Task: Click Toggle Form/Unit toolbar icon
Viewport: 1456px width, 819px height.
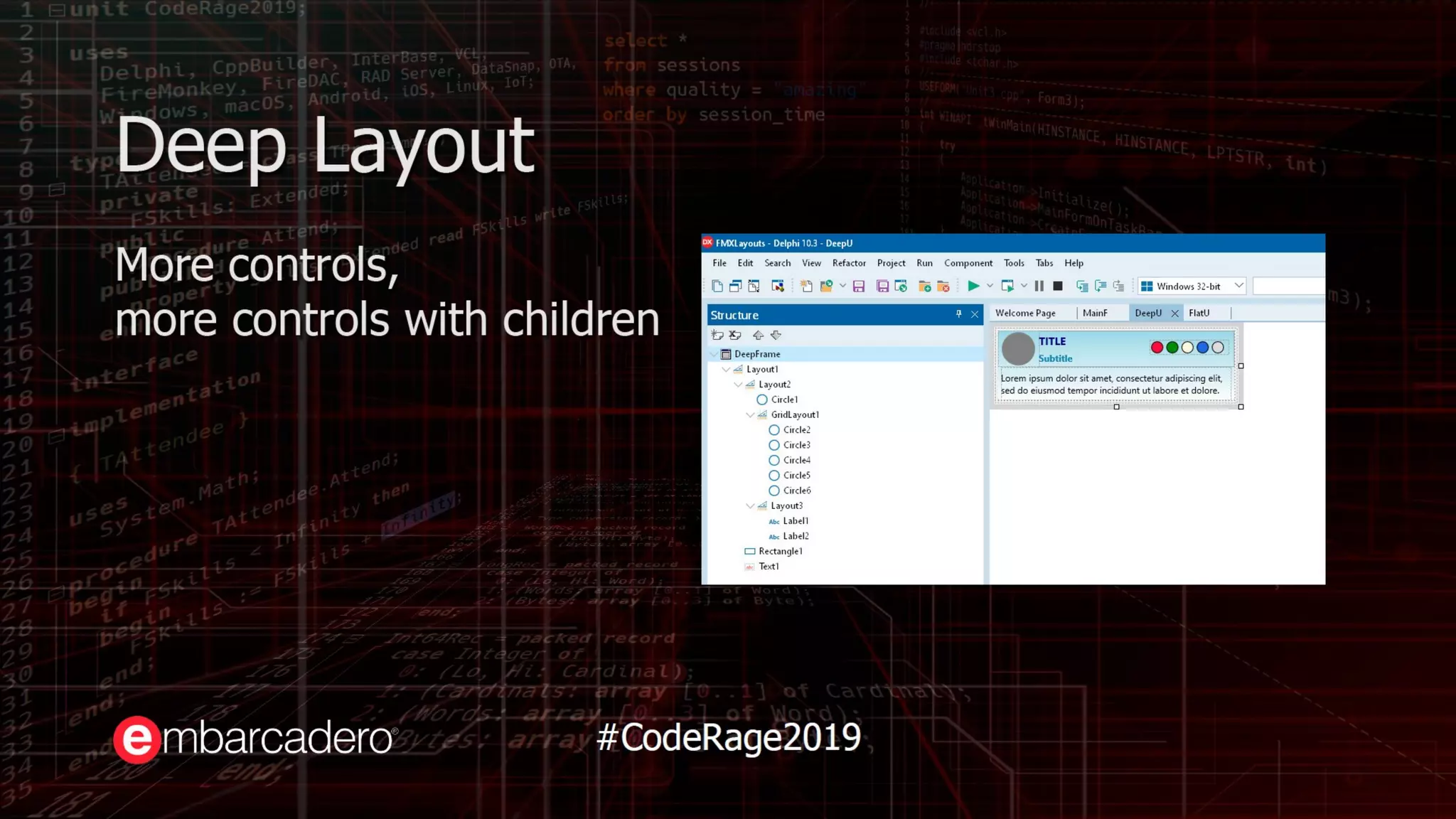Action: click(x=754, y=286)
